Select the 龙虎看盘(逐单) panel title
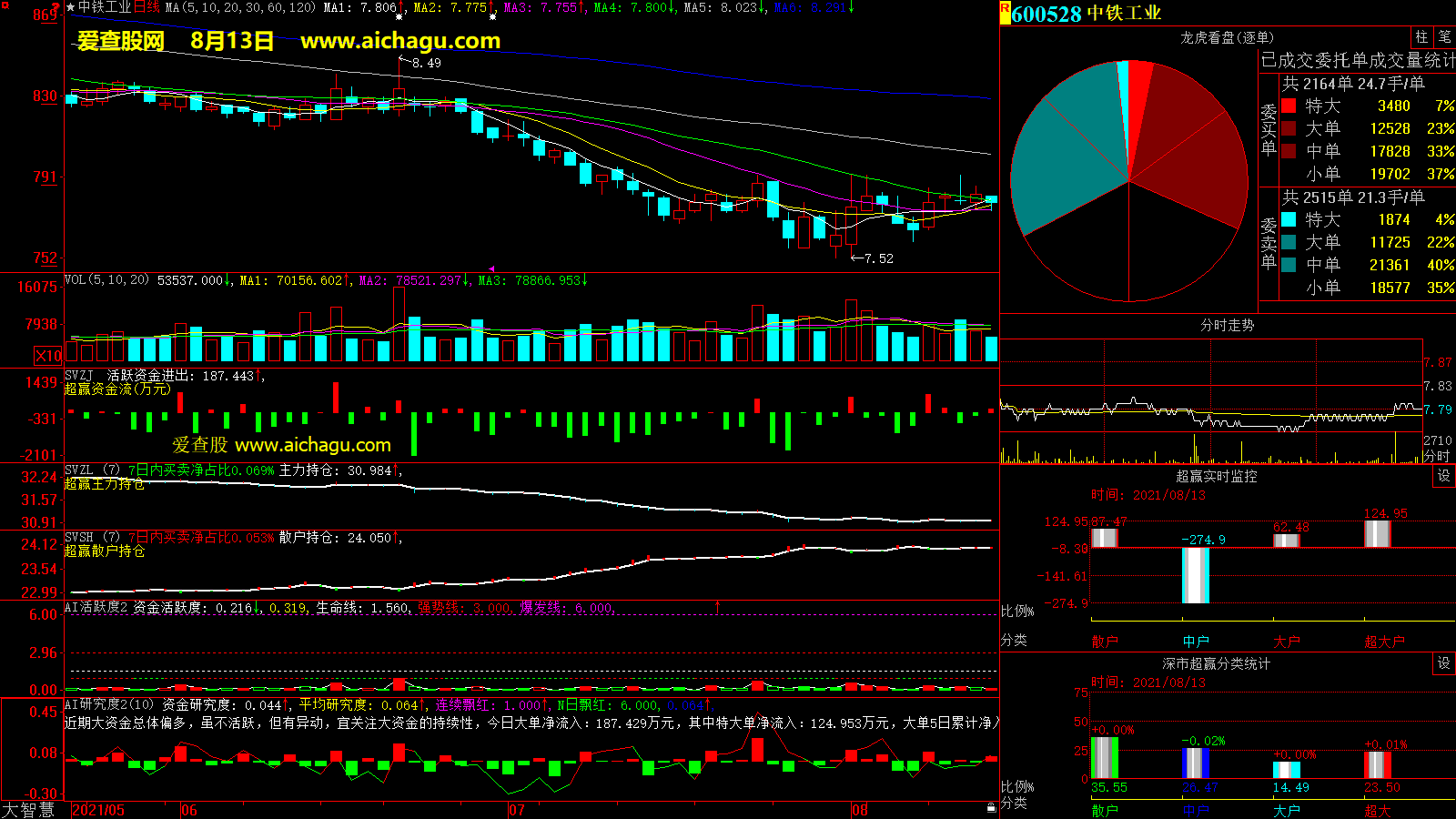This screenshot has width=1456, height=819. (x=1227, y=37)
